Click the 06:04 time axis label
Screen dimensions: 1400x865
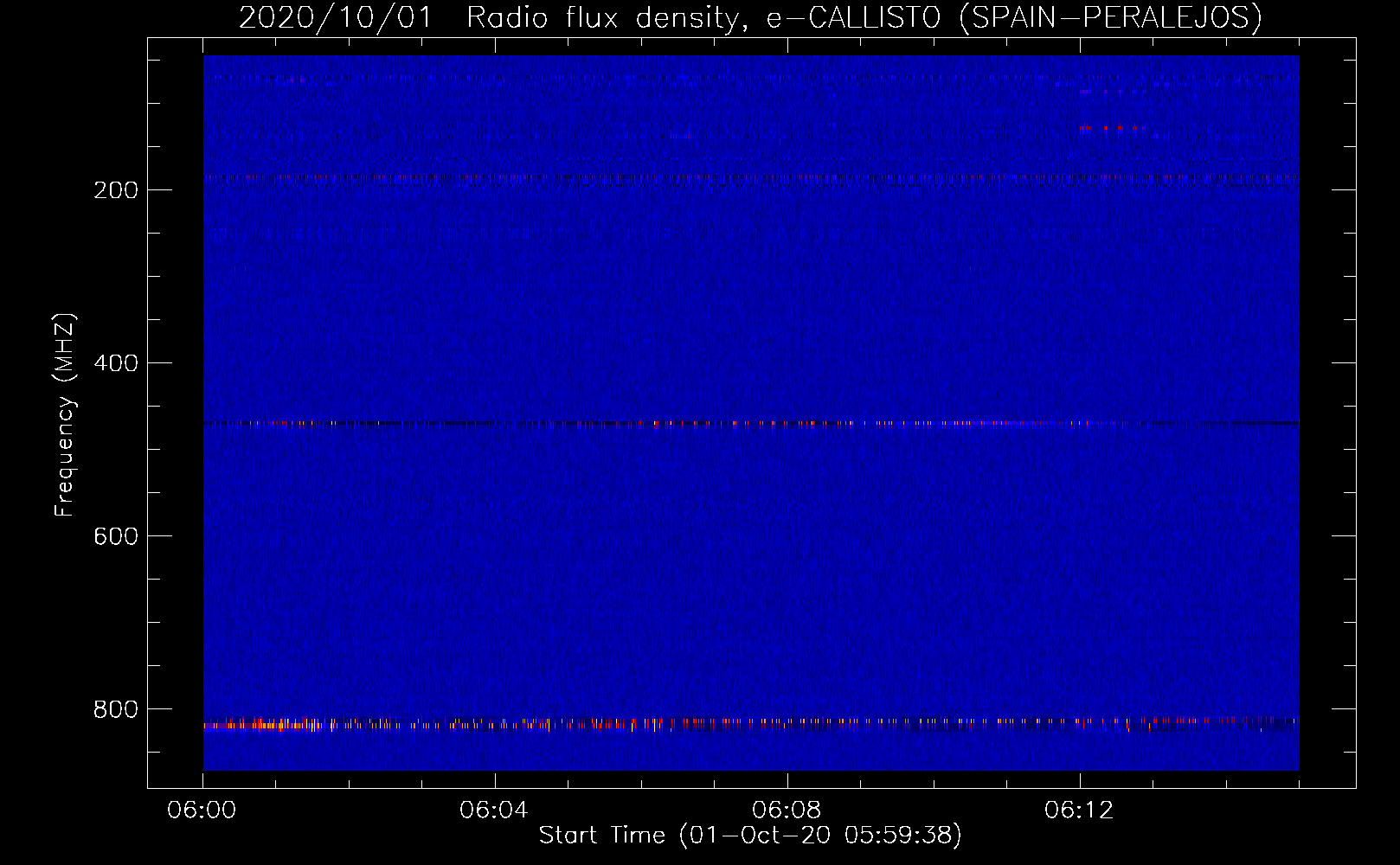click(x=494, y=811)
